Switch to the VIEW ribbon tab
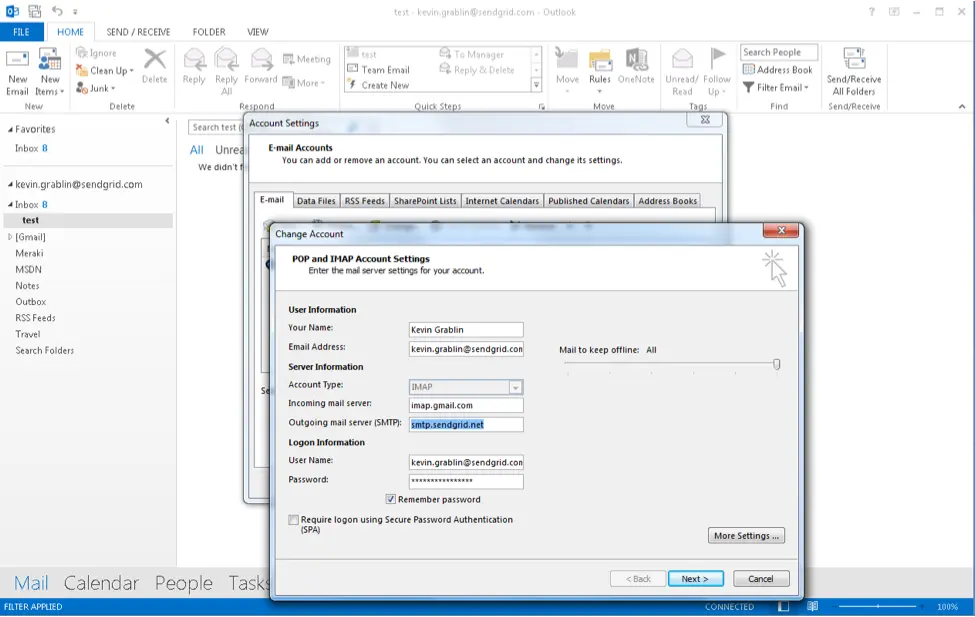Viewport: 975px width, 617px height. tap(257, 32)
